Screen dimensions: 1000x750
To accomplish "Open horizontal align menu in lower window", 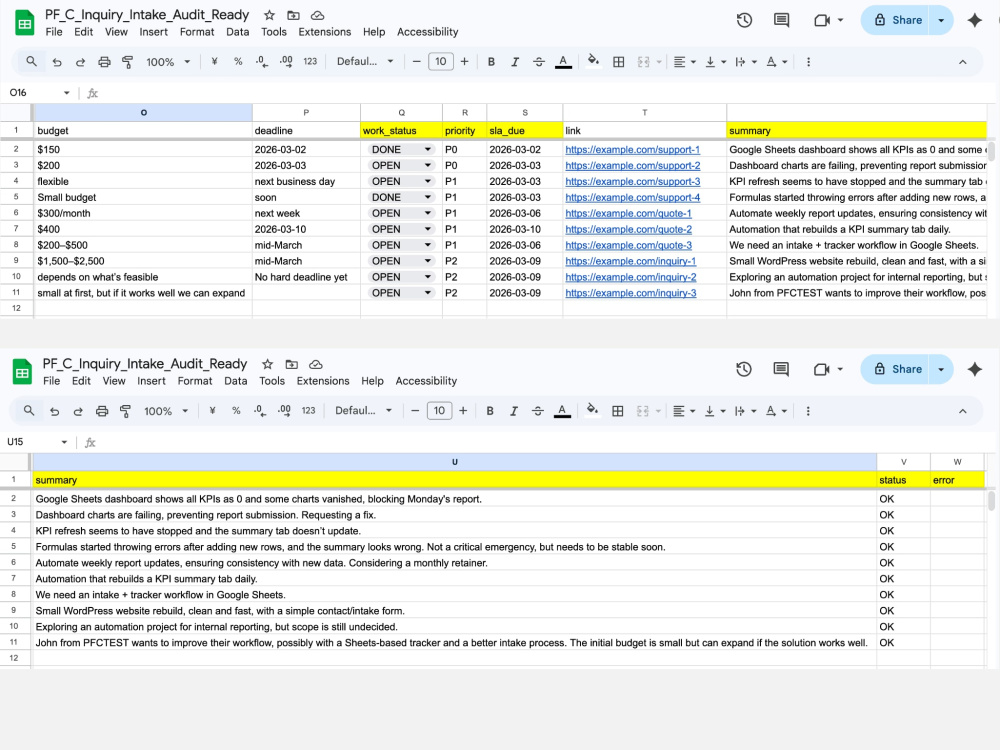I will (x=684, y=411).
